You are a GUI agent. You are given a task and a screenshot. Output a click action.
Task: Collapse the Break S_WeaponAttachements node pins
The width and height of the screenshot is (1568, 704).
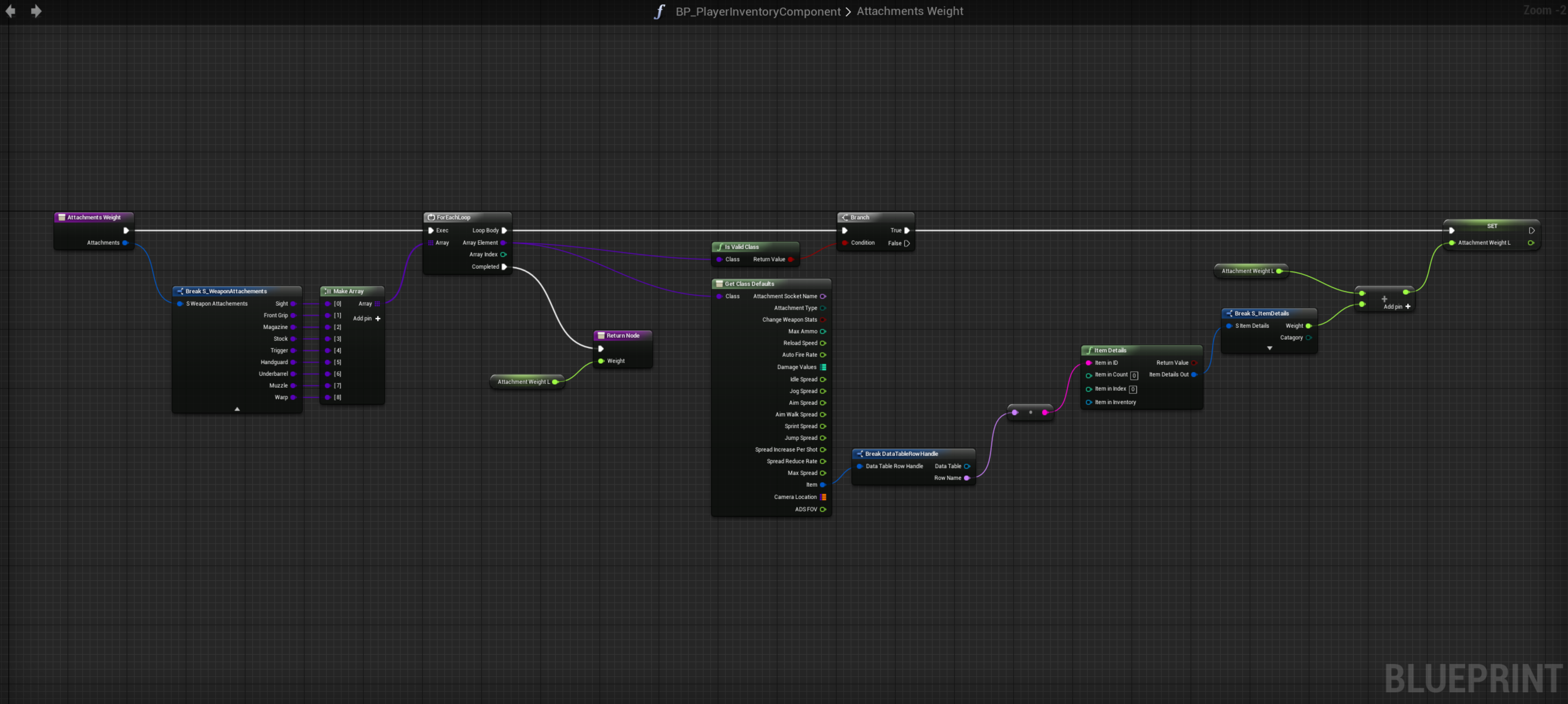237,409
